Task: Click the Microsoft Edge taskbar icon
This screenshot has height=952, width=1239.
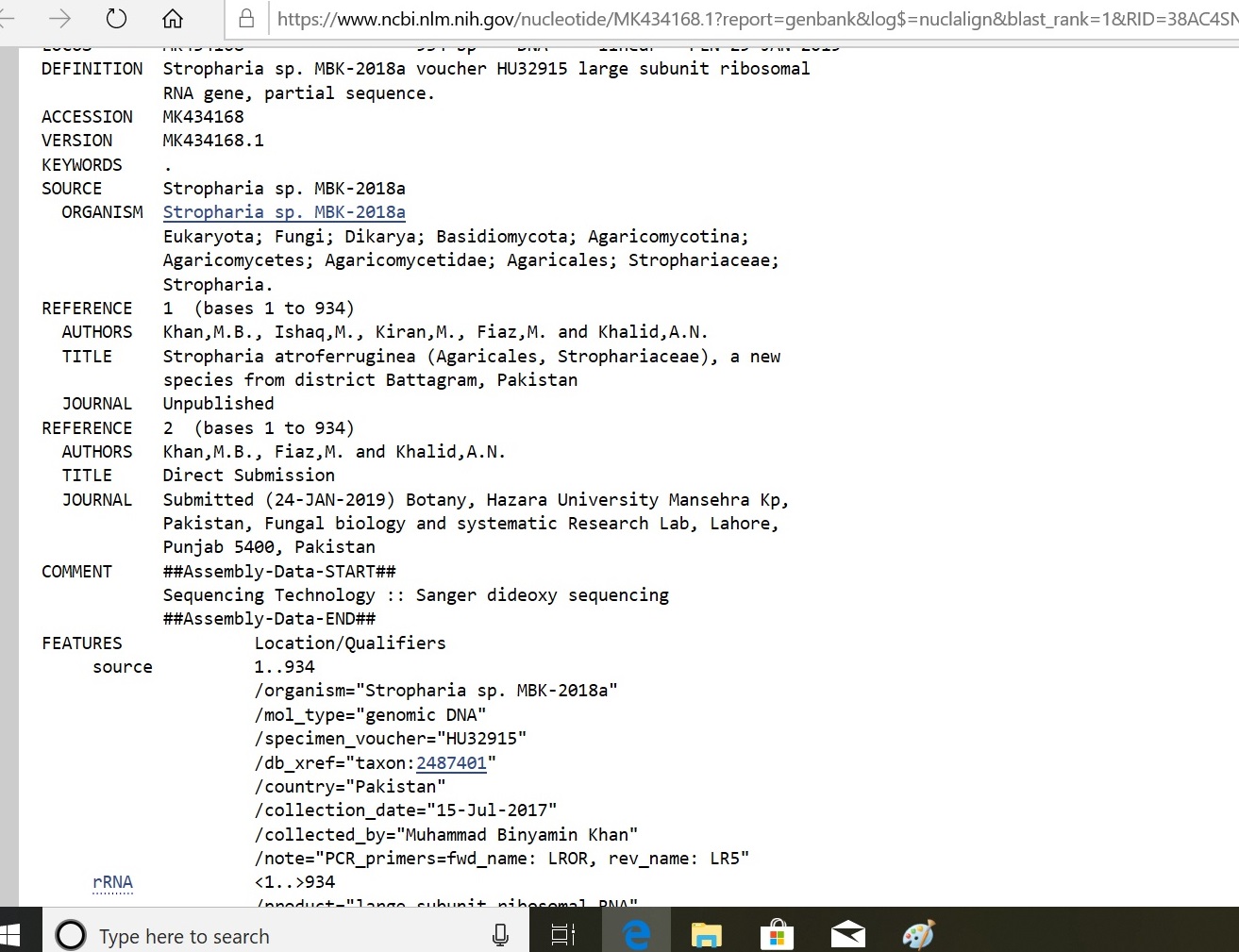Action: 637,935
